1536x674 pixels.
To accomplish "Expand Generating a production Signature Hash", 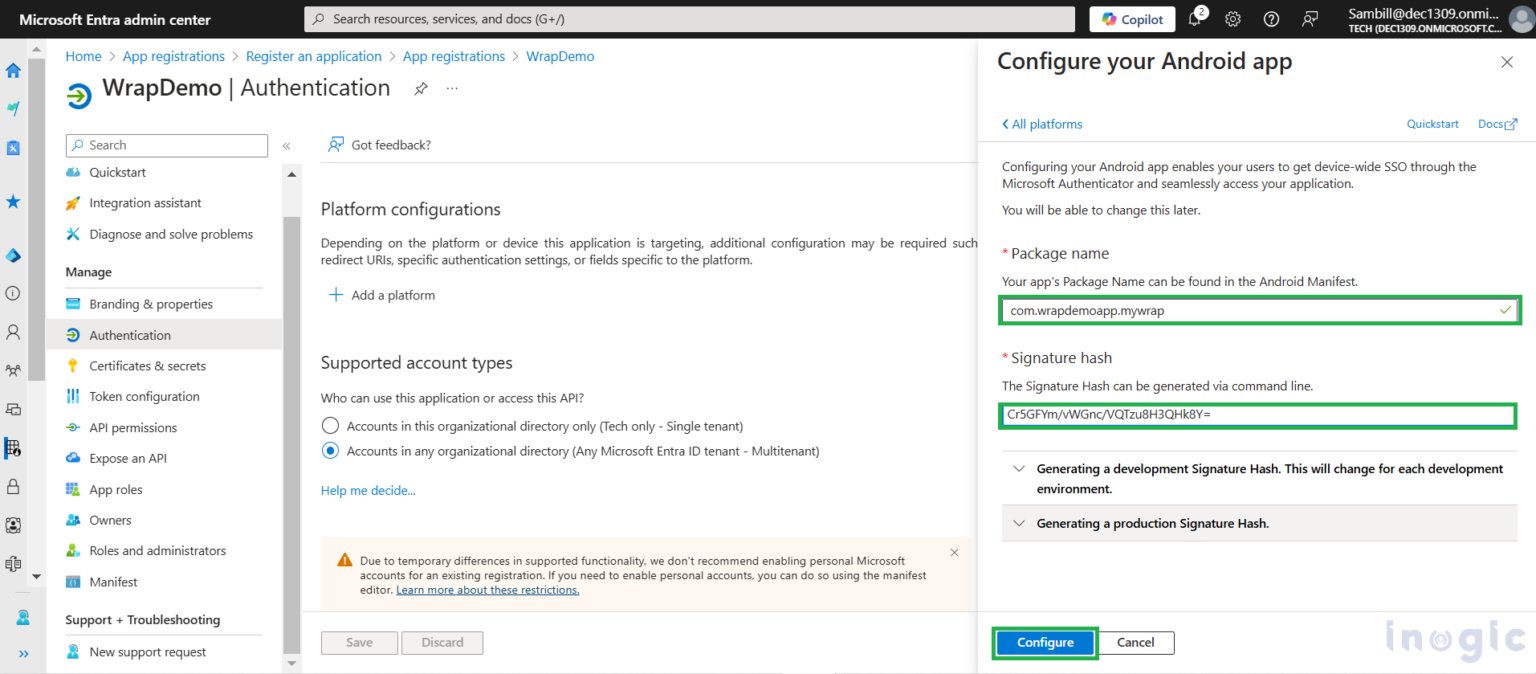I will click(1018, 522).
